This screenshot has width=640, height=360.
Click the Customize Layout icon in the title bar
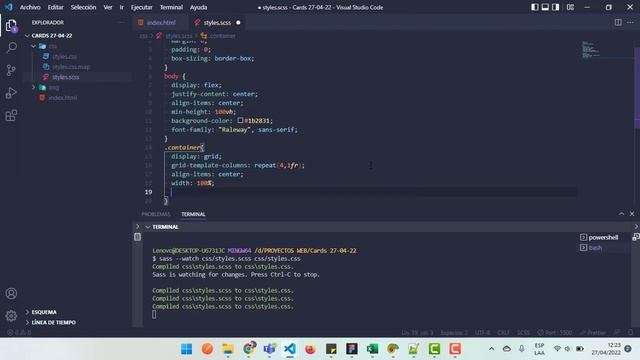tap(570, 7)
